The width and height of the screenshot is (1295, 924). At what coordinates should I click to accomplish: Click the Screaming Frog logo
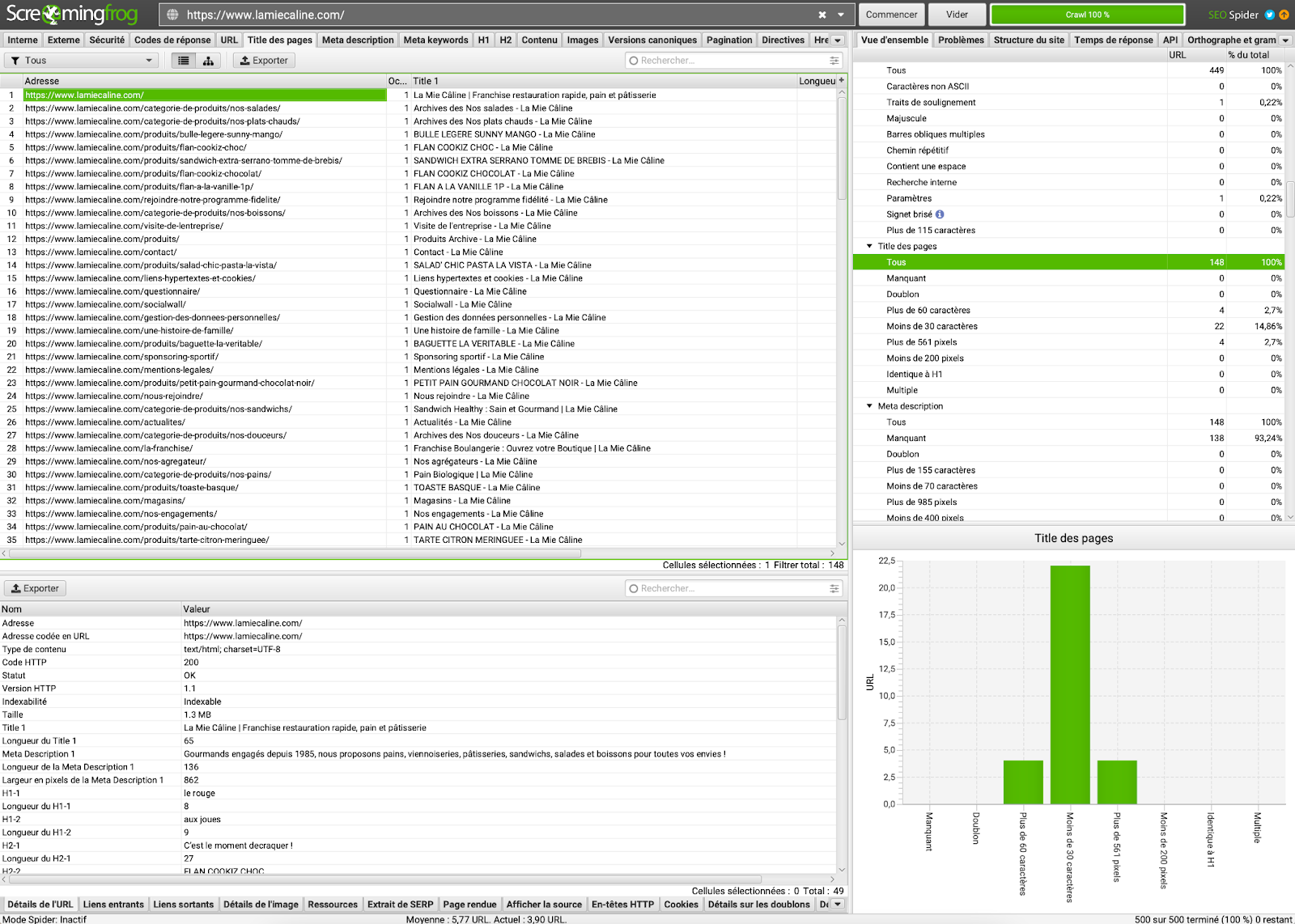pos(71,15)
